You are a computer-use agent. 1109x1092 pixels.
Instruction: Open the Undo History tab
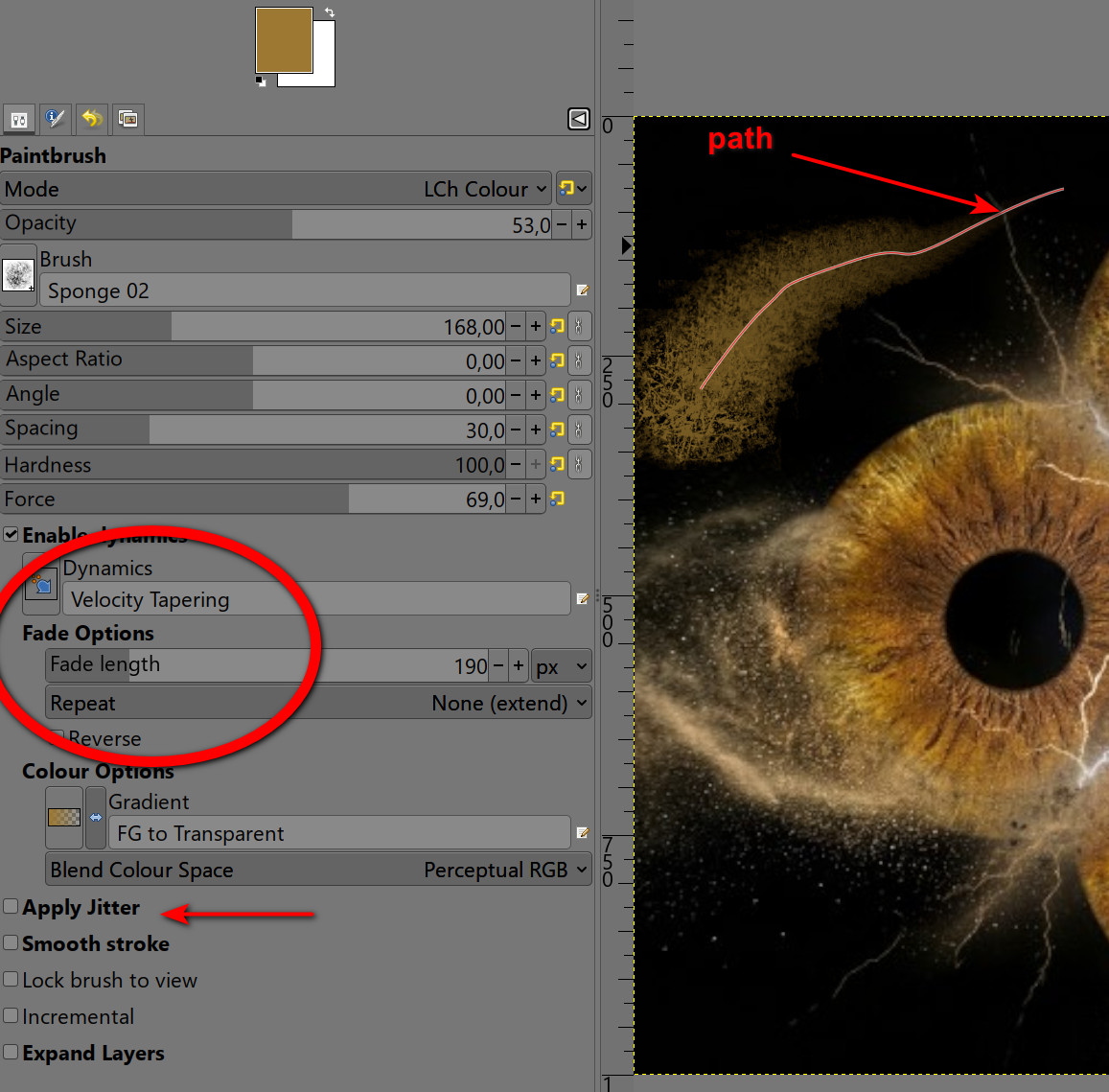(91, 119)
